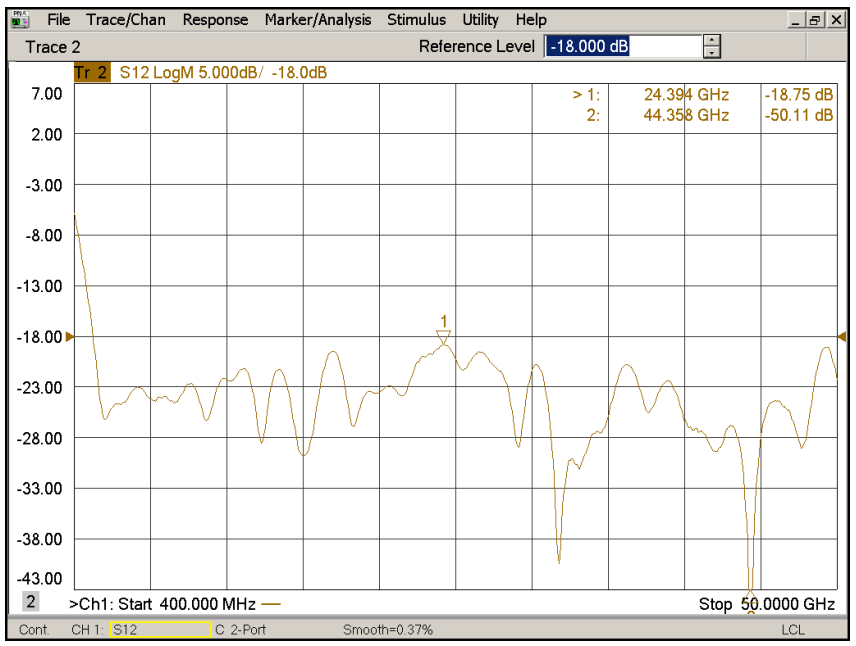Restore the inner window size
This screenshot has width=856, height=646.
click(x=814, y=20)
